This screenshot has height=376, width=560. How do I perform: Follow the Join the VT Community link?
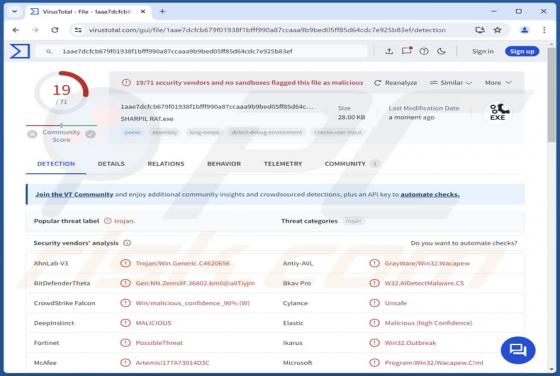74,194
